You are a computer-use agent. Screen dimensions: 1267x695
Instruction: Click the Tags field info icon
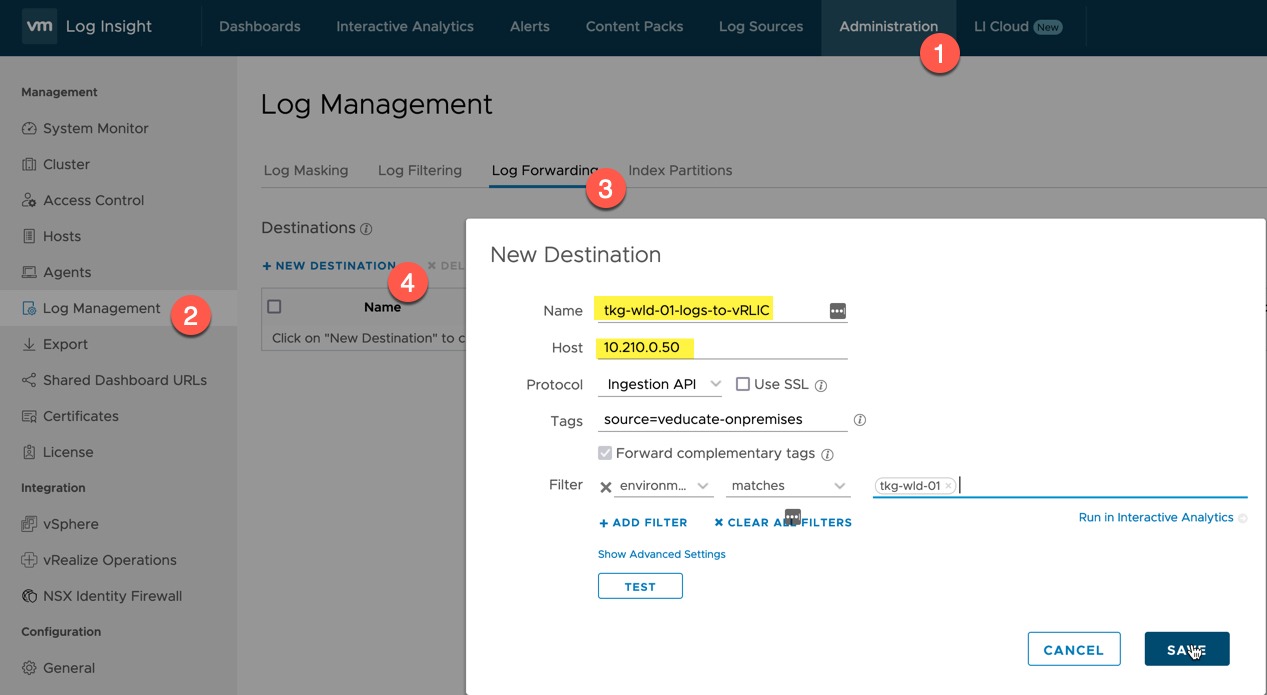point(859,420)
